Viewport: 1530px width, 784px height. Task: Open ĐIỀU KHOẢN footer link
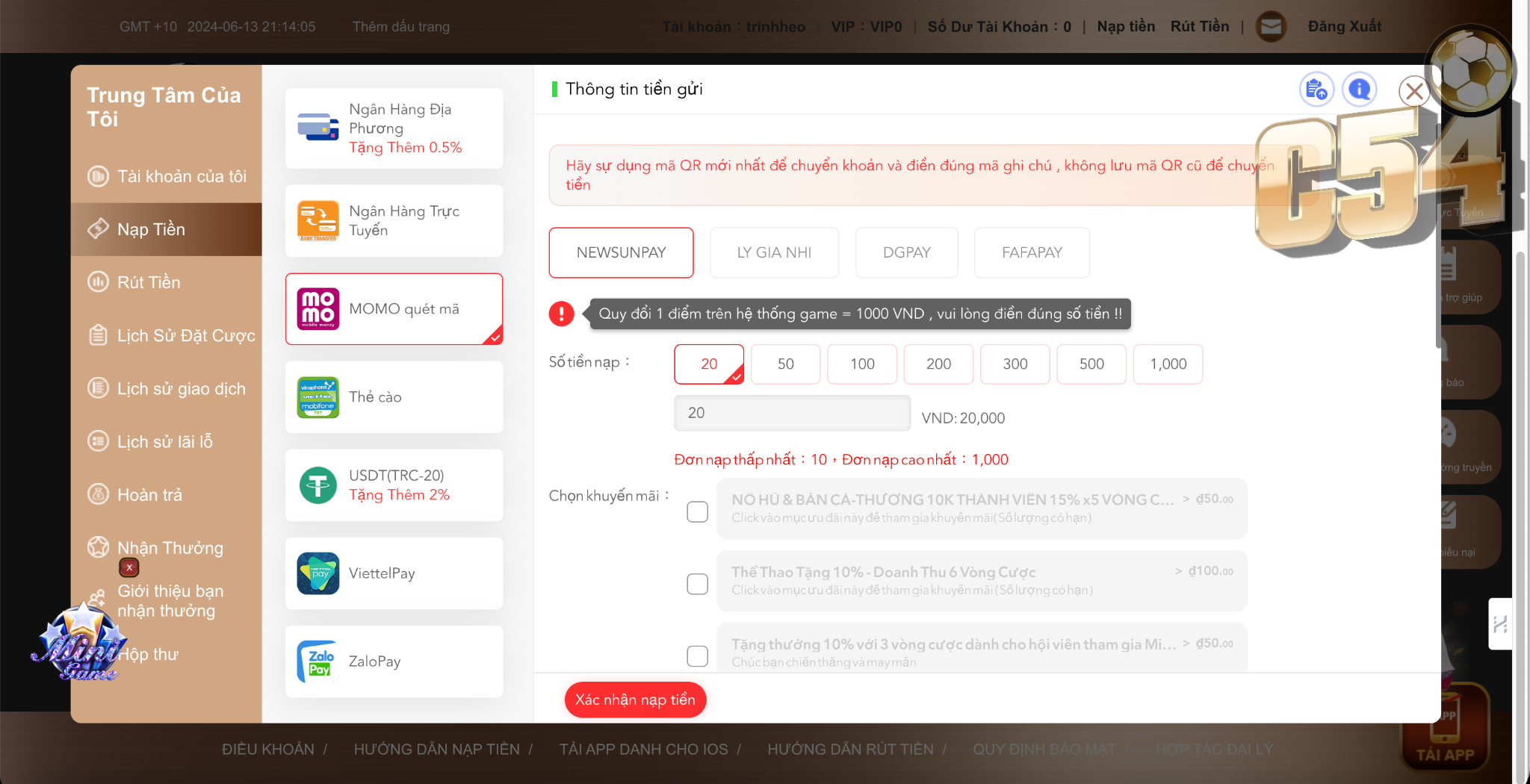tap(268, 749)
